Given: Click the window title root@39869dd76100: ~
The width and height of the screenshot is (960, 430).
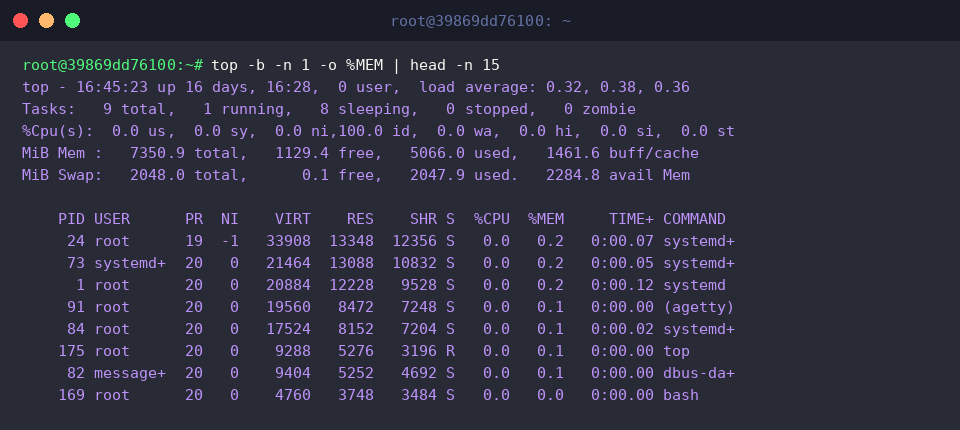Looking at the screenshot, I should pyautogui.click(x=481, y=21).
